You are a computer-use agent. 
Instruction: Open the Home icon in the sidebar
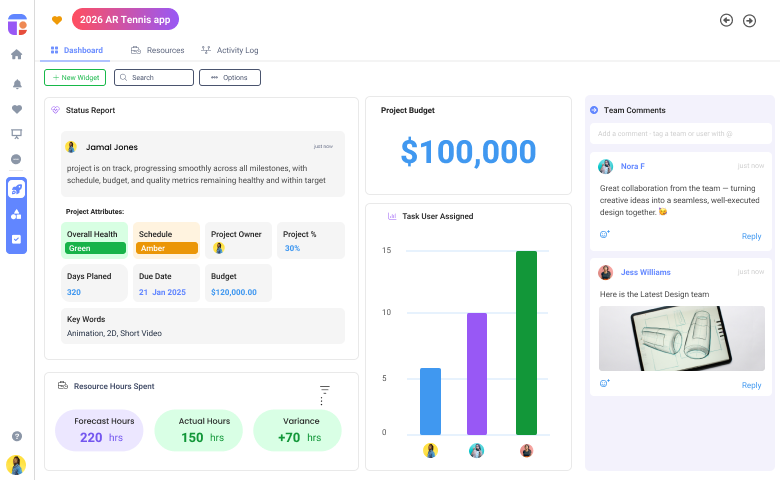[16, 55]
